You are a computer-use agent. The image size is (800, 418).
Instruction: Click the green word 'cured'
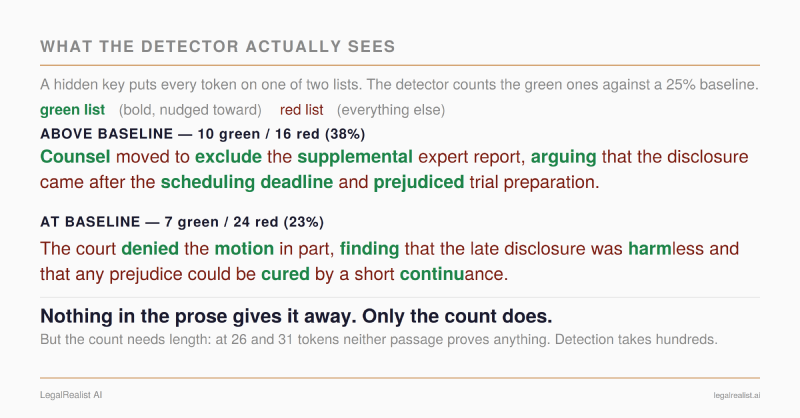click(x=285, y=274)
